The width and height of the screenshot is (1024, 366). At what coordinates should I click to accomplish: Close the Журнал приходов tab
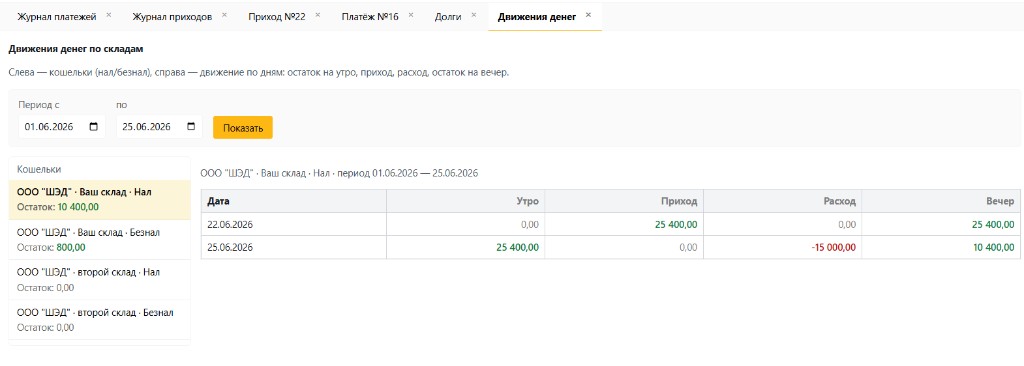coord(224,15)
